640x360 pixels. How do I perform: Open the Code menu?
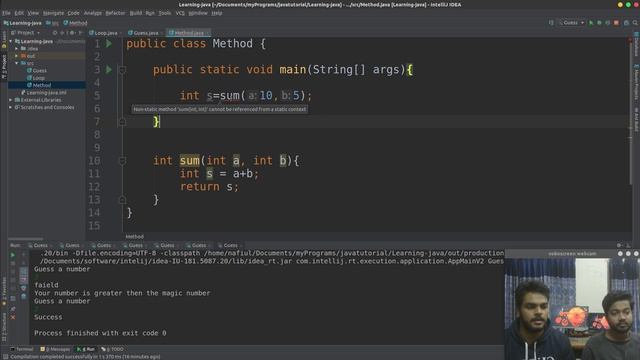73,13
